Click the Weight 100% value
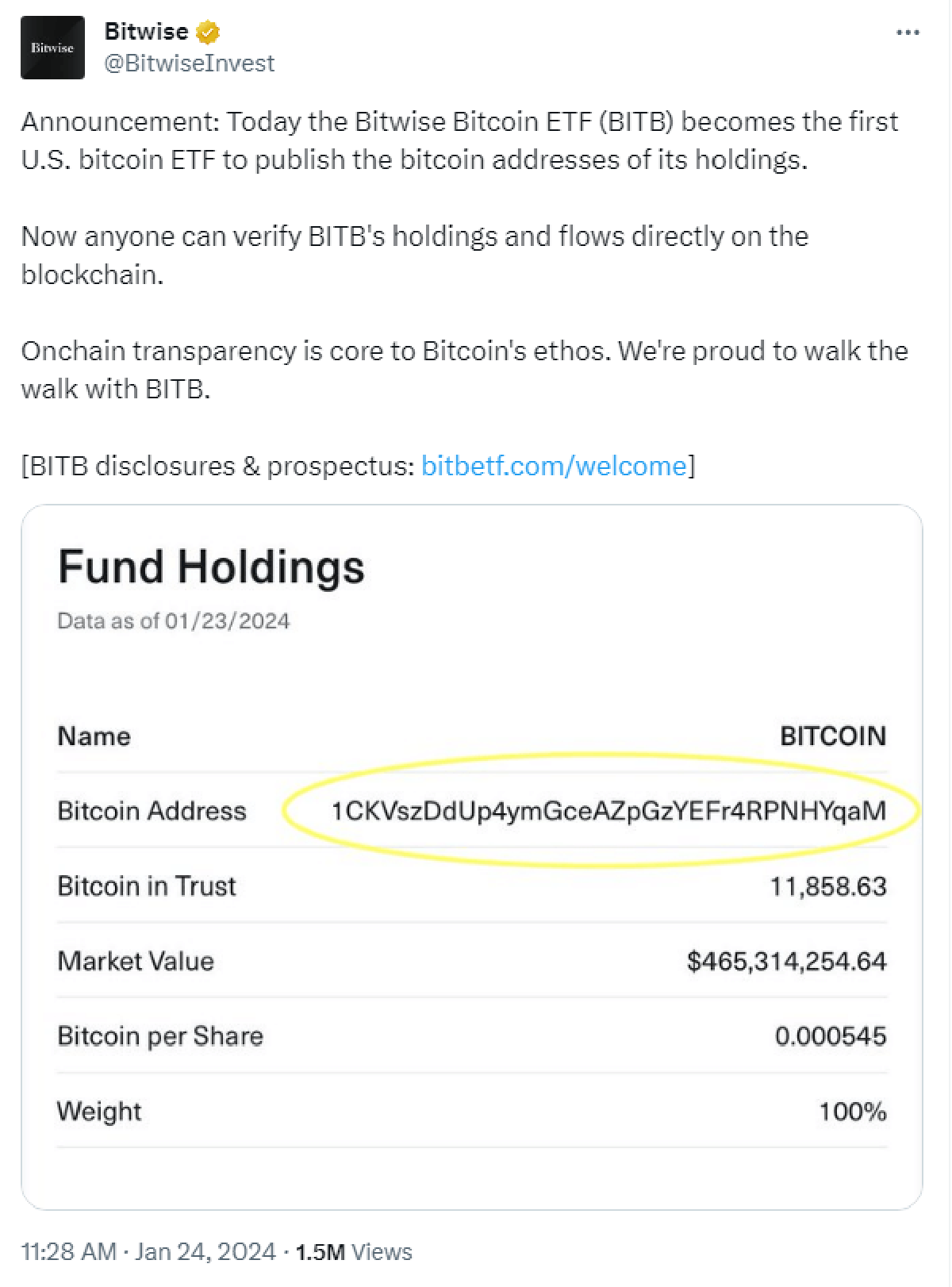Screen dimensions: 952x1287 851,1111
